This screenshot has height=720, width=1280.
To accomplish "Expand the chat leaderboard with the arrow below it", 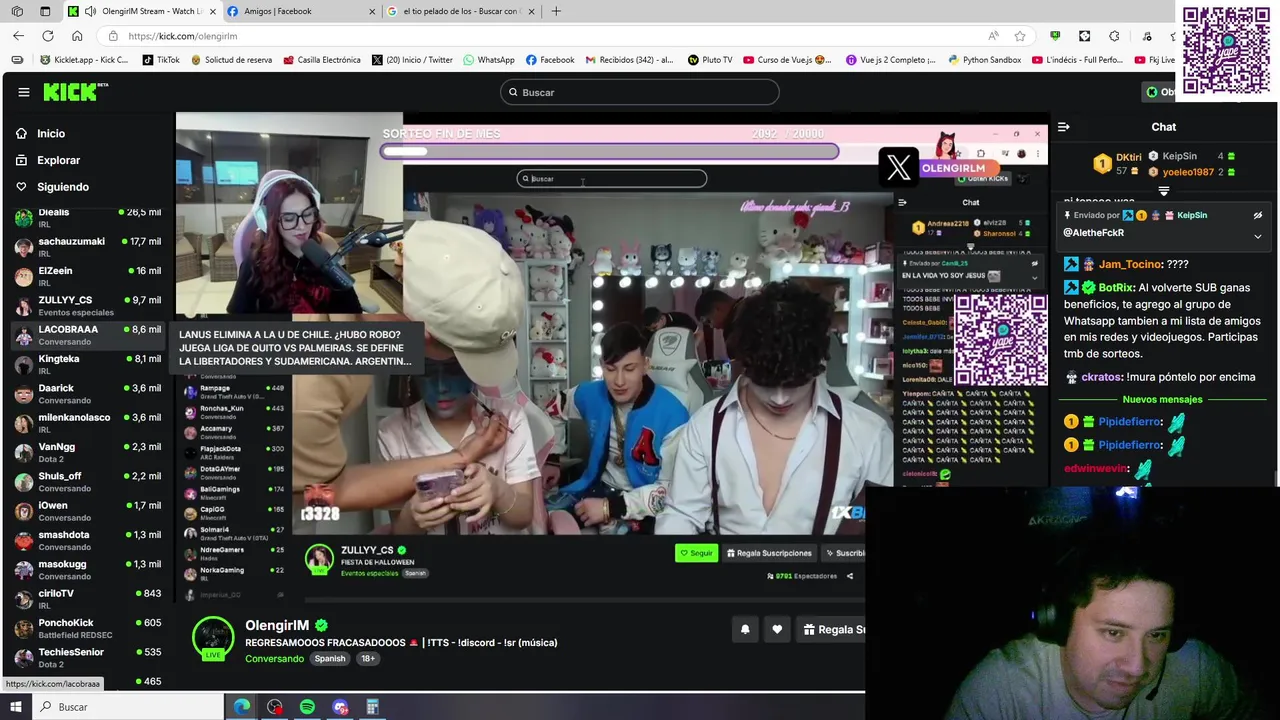I will (1163, 190).
